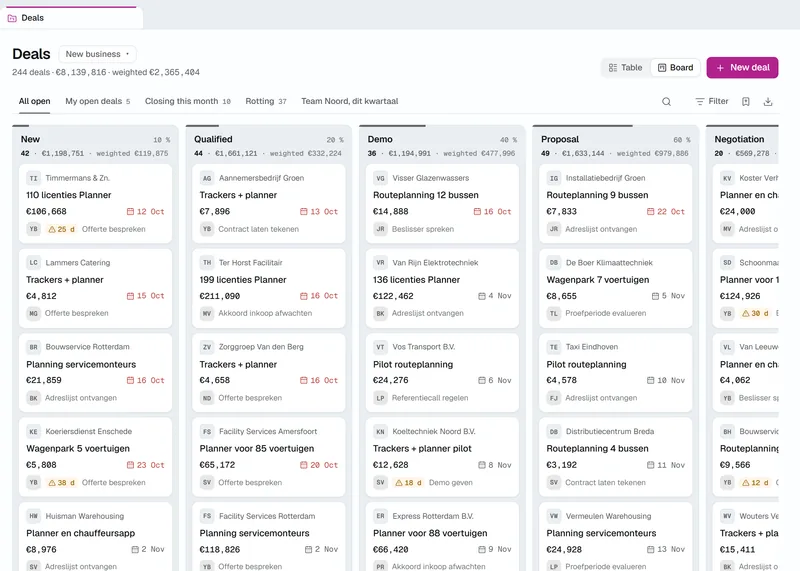Click Contract laten tekenen on the Aannemersbedrijf Groen card
Image resolution: width=800 pixels, height=571 pixels.
point(259,229)
